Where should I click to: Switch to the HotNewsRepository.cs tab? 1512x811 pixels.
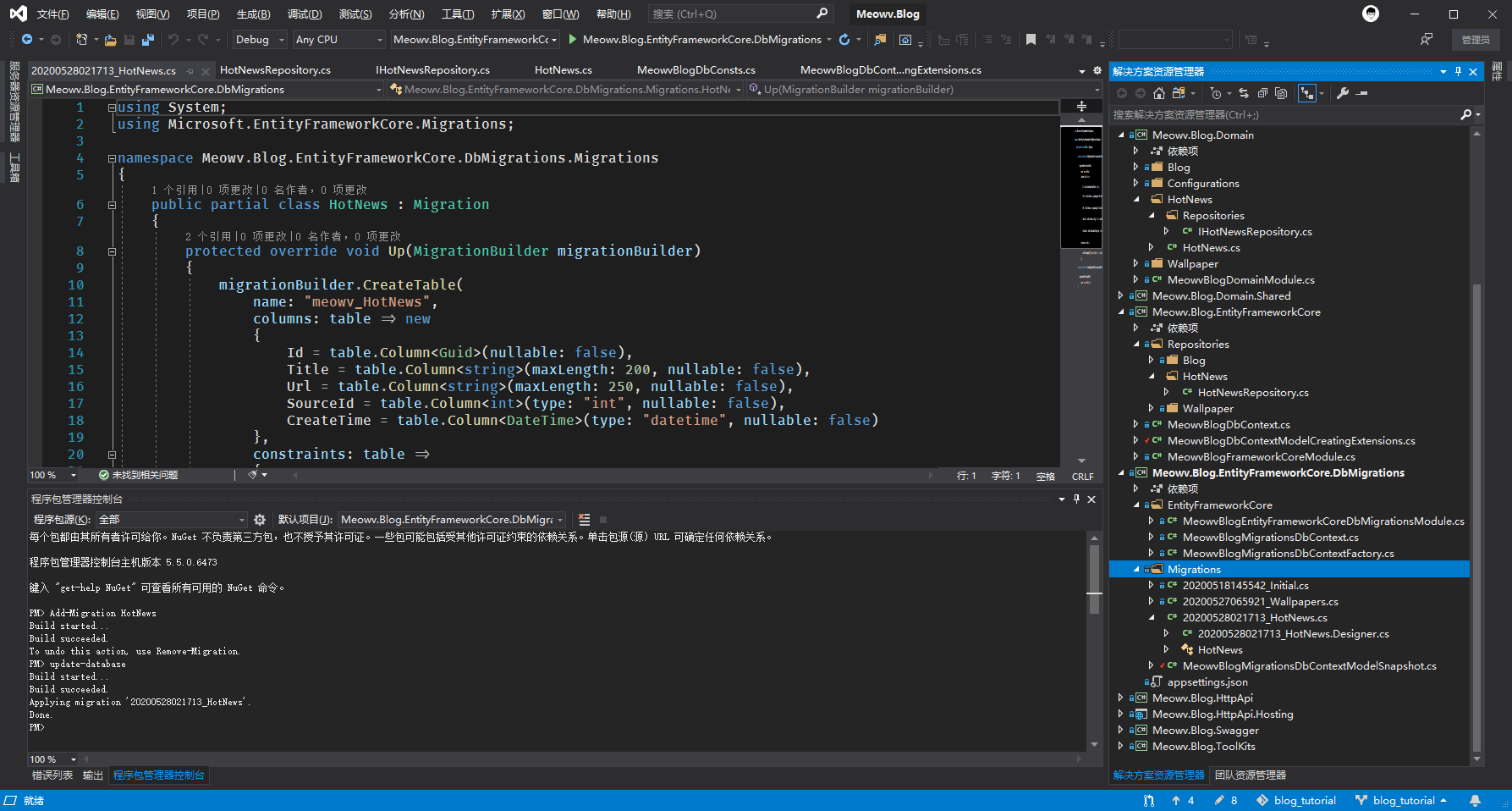(x=275, y=70)
